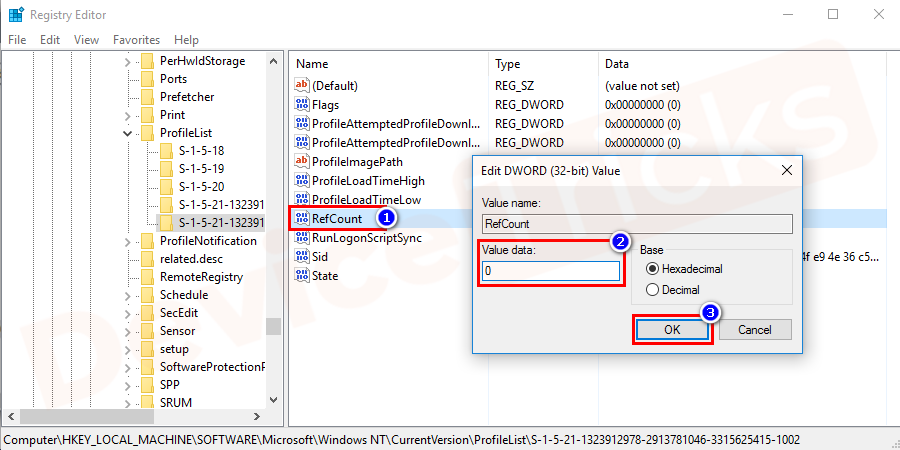Click the tree pane horizontal scroll left arrow
The width and height of the screenshot is (900, 450).
(x=11, y=416)
